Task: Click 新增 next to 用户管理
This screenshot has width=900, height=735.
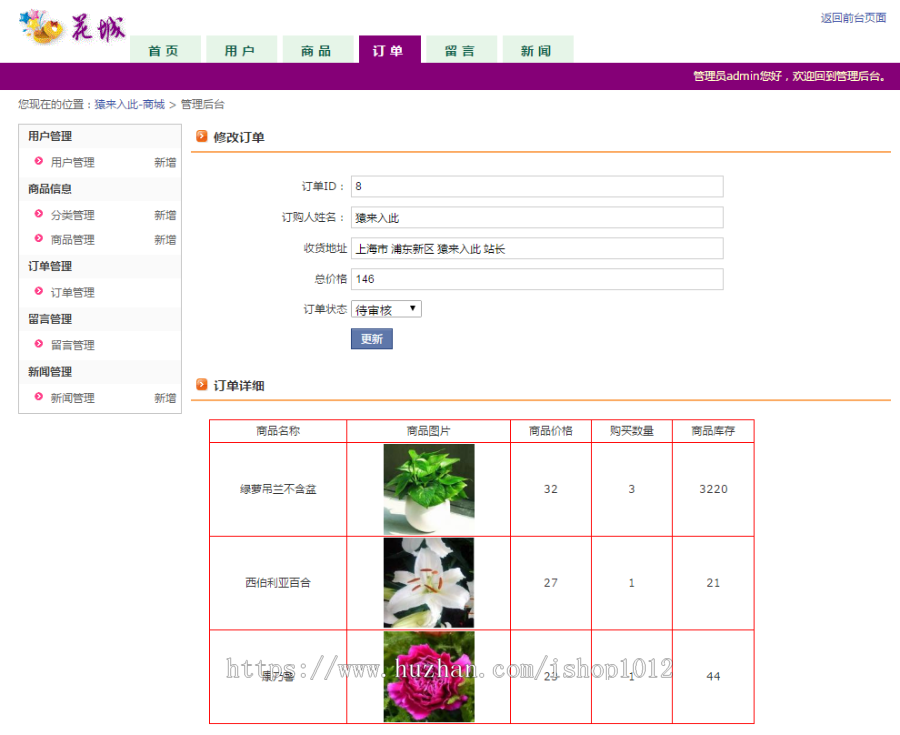Action: [x=166, y=162]
